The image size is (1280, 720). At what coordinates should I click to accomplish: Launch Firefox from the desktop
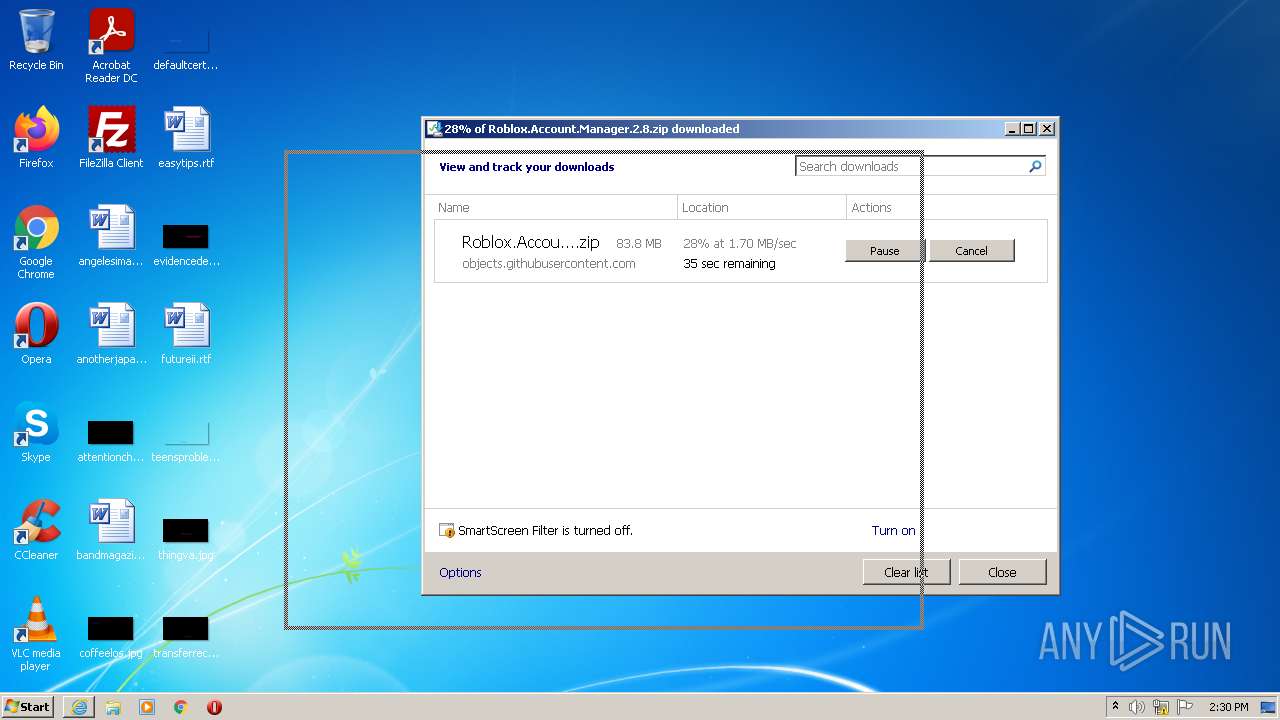(x=36, y=138)
